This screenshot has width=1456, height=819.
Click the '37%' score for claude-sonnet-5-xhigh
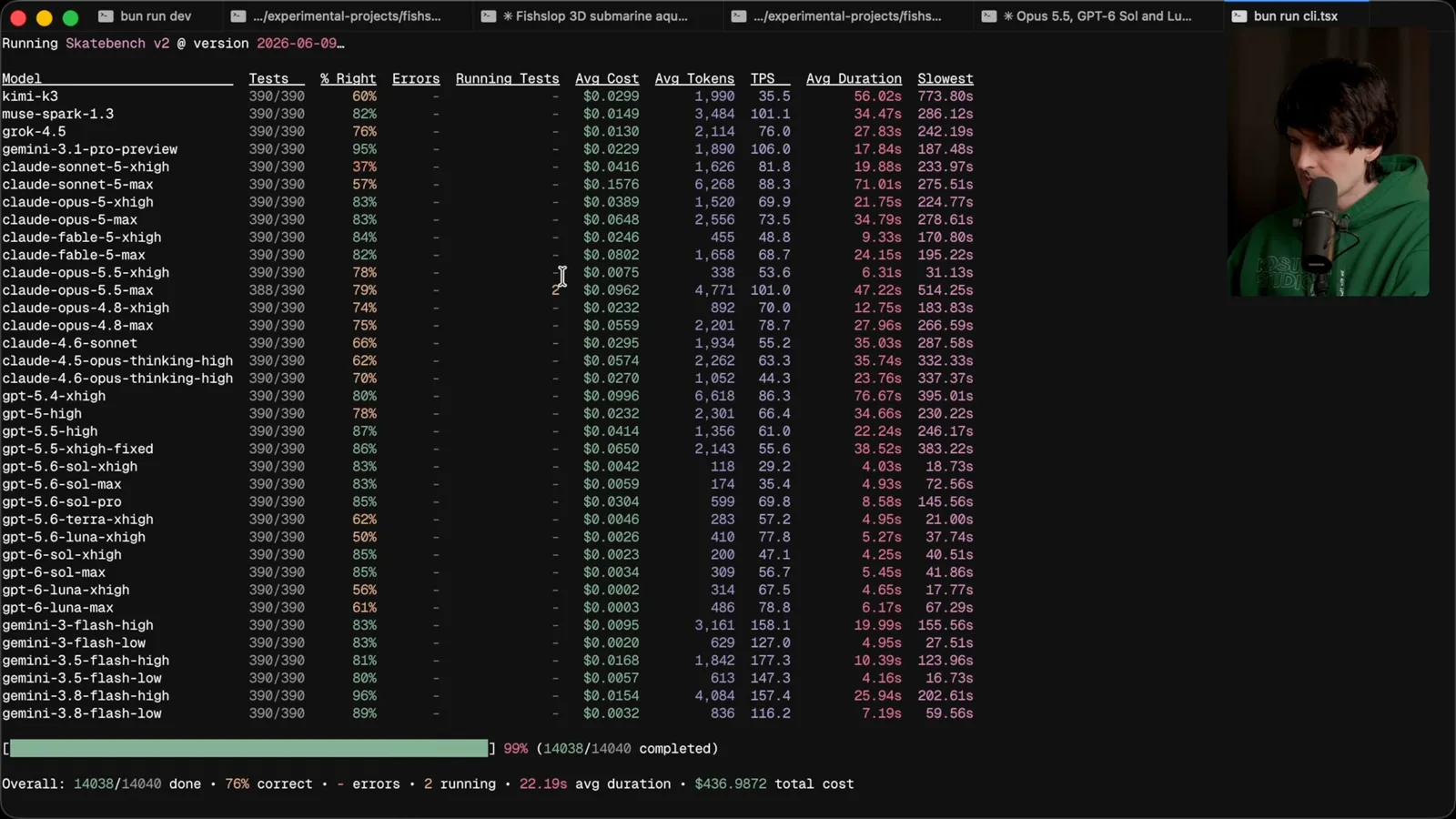[364, 167]
